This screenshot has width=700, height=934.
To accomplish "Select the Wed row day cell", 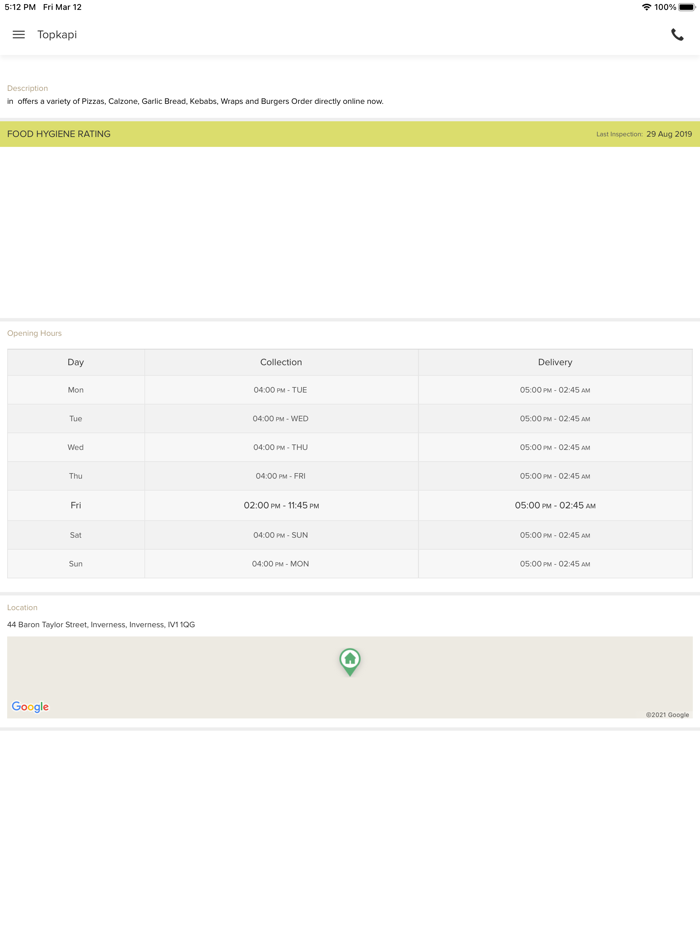I will pyautogui.click(x=76, y=447).
